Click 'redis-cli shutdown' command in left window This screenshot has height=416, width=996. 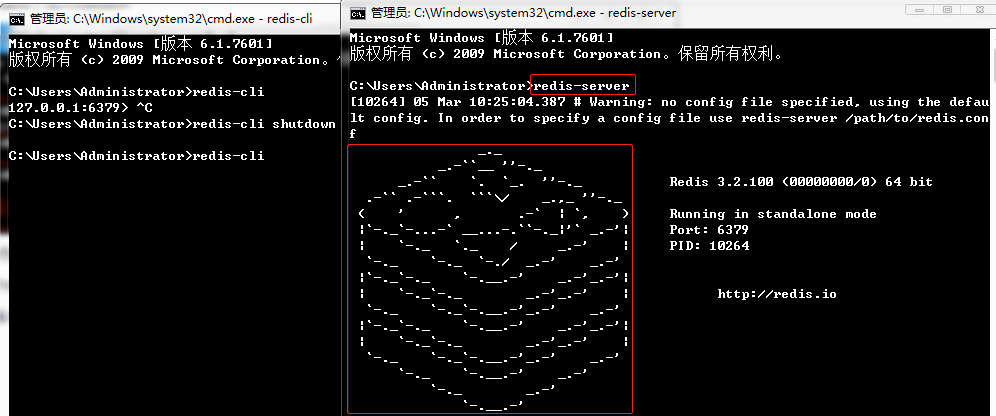click(264, 124)
